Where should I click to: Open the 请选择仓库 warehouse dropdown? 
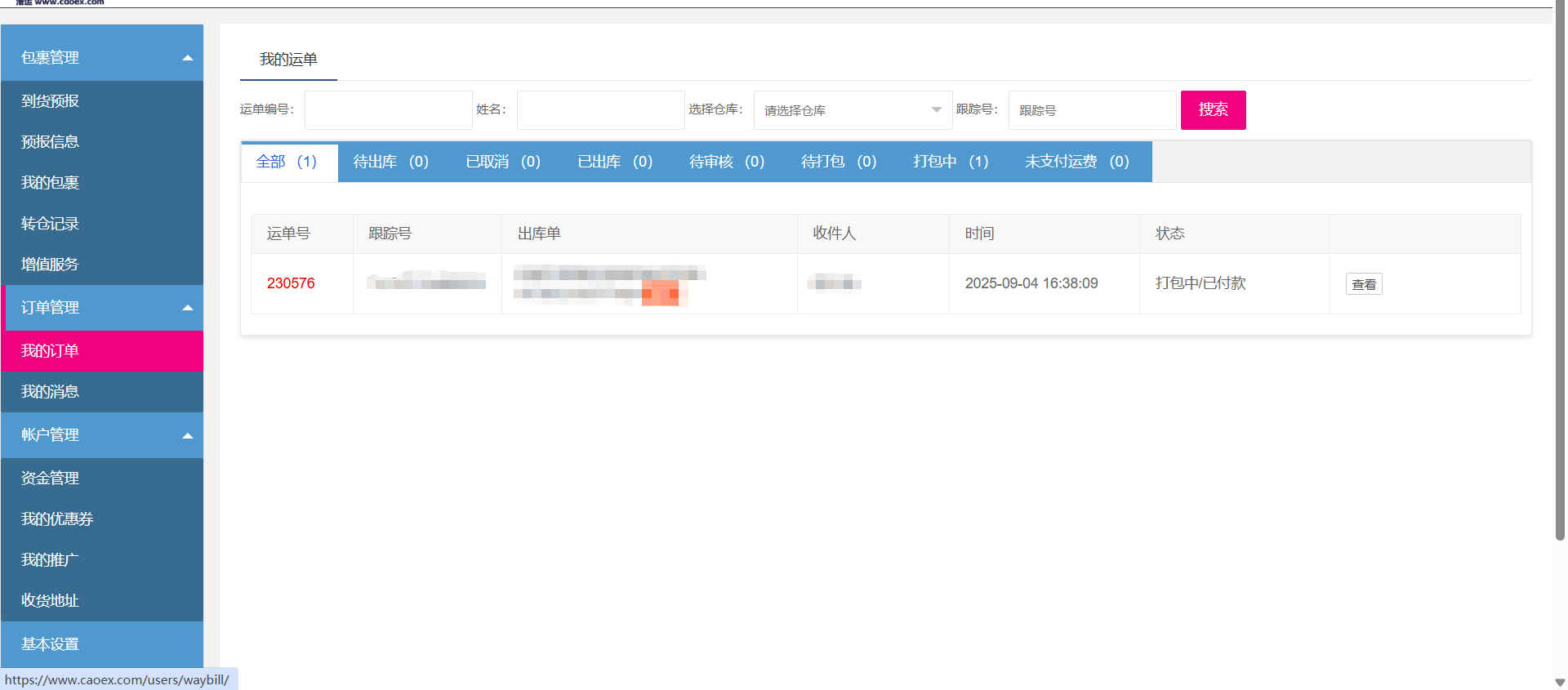[x=852, y=110]
